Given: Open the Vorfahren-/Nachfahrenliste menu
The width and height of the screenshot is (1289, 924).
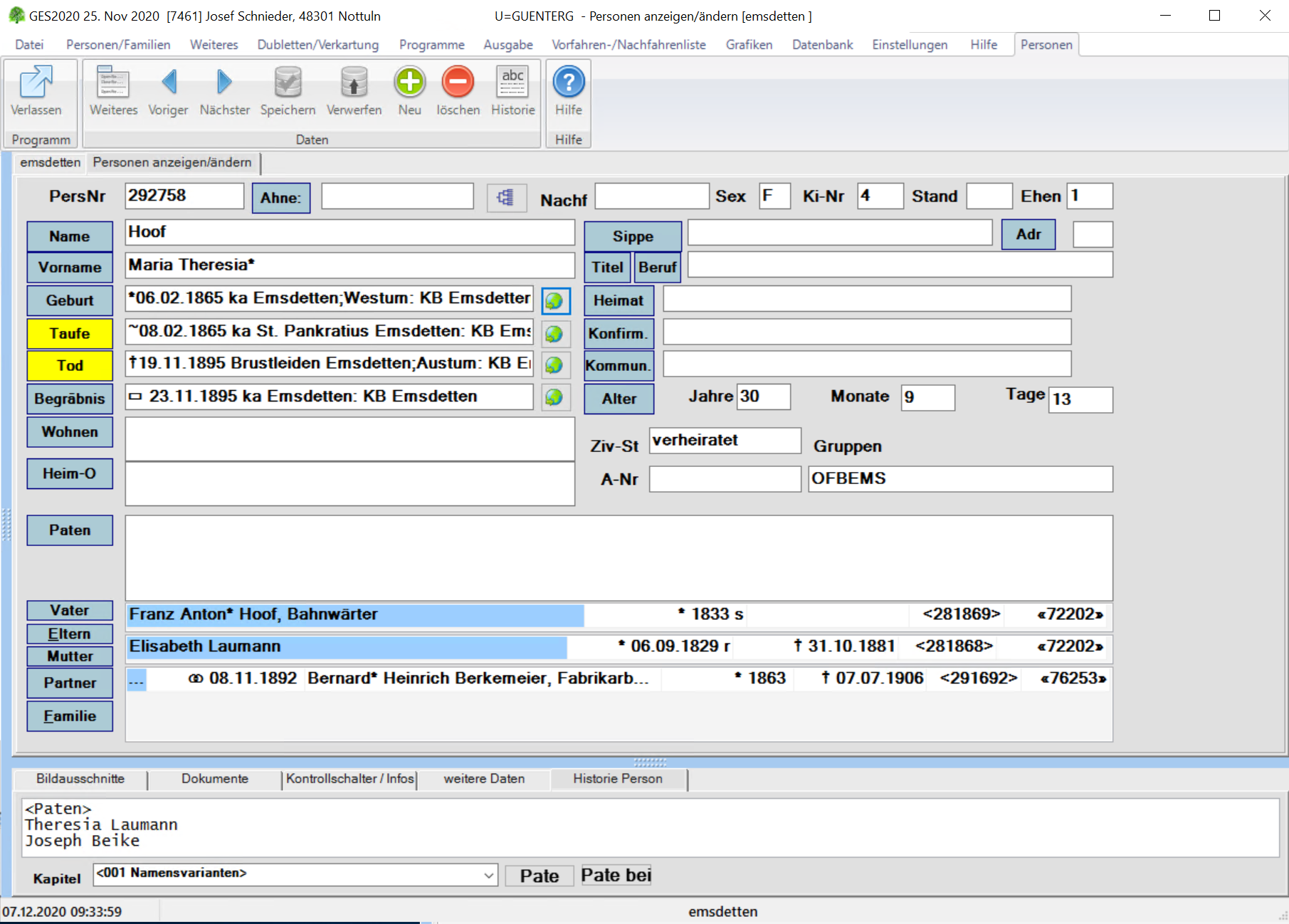Looking at the screenshot, I should 628,44.
